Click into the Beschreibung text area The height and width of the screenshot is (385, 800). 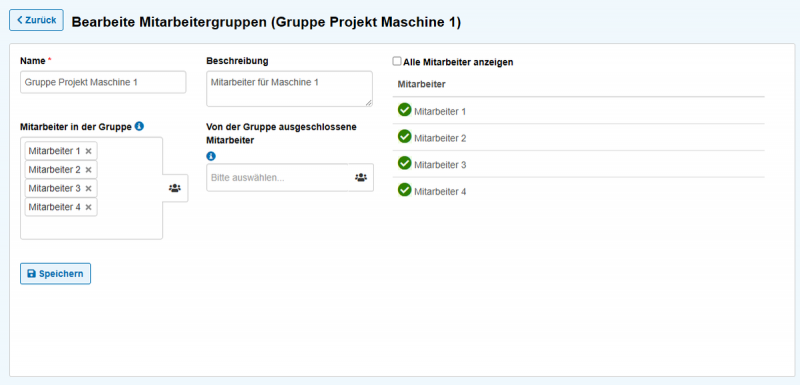coord(289,89)
